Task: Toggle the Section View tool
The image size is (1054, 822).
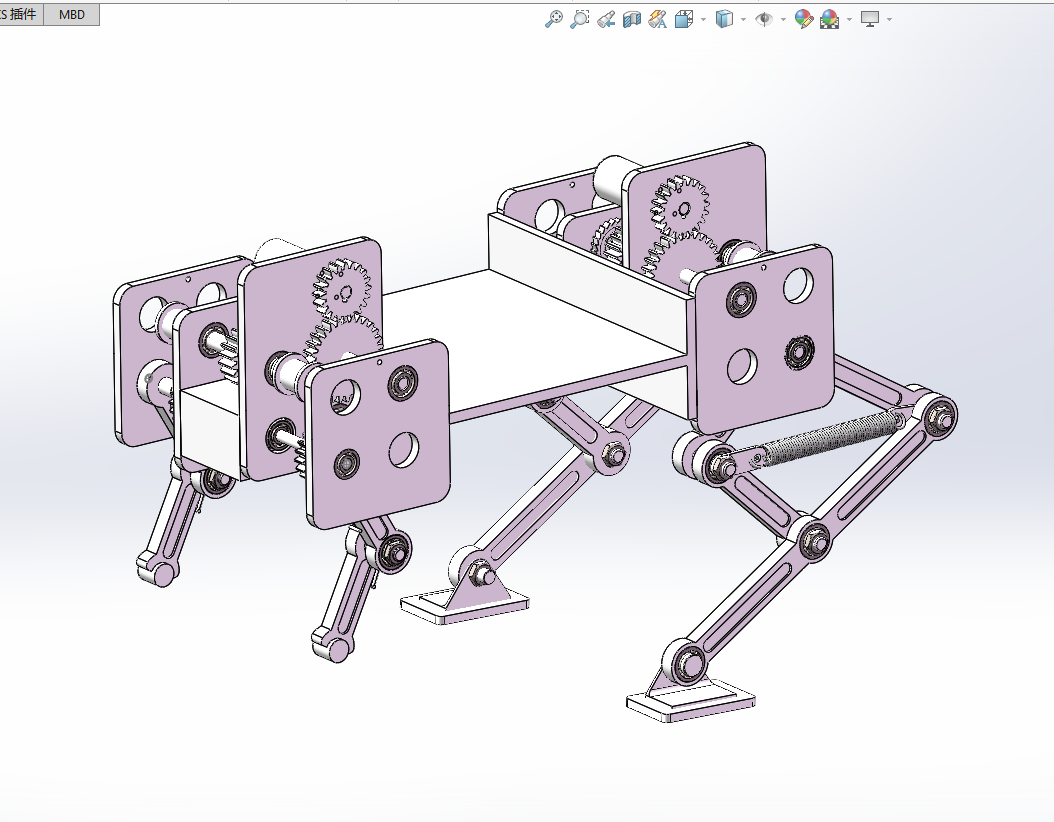Action: coord(632,19)
